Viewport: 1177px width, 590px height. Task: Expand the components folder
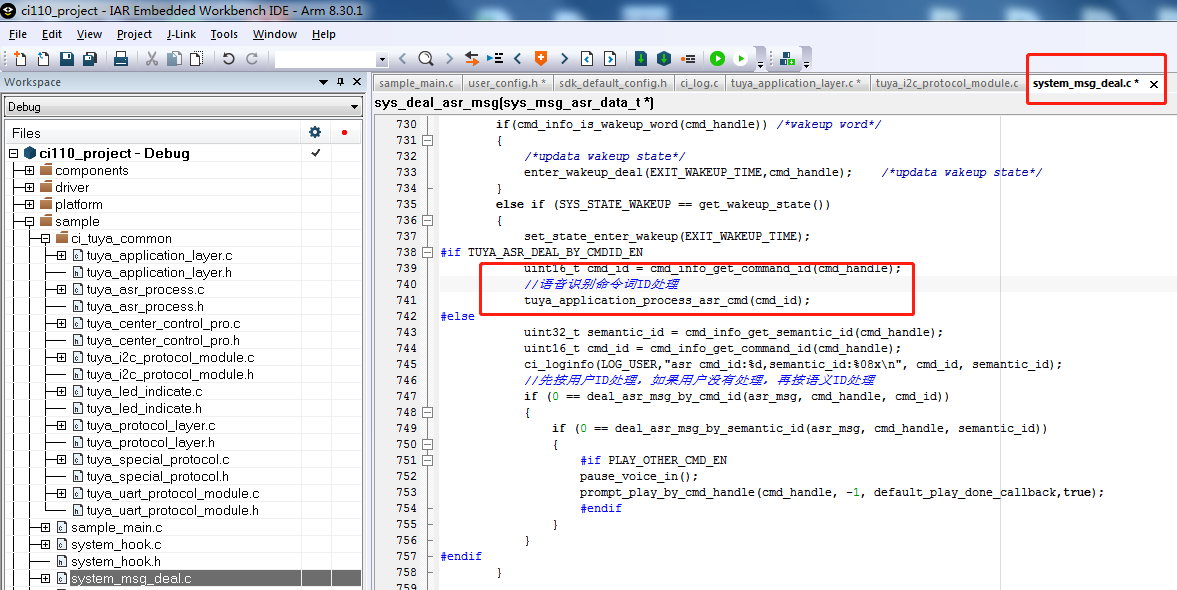click(x=29, y=170)
